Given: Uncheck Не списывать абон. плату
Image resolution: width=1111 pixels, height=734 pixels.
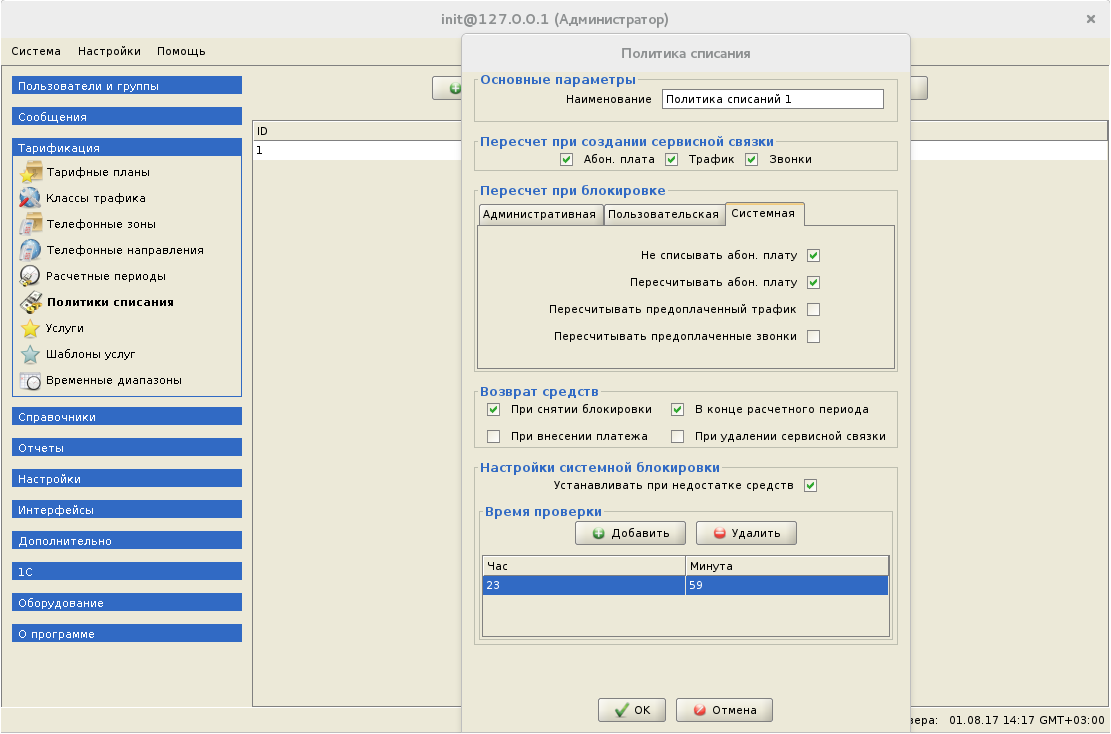Looking at the screenshot, I should [x=813, y=256].
